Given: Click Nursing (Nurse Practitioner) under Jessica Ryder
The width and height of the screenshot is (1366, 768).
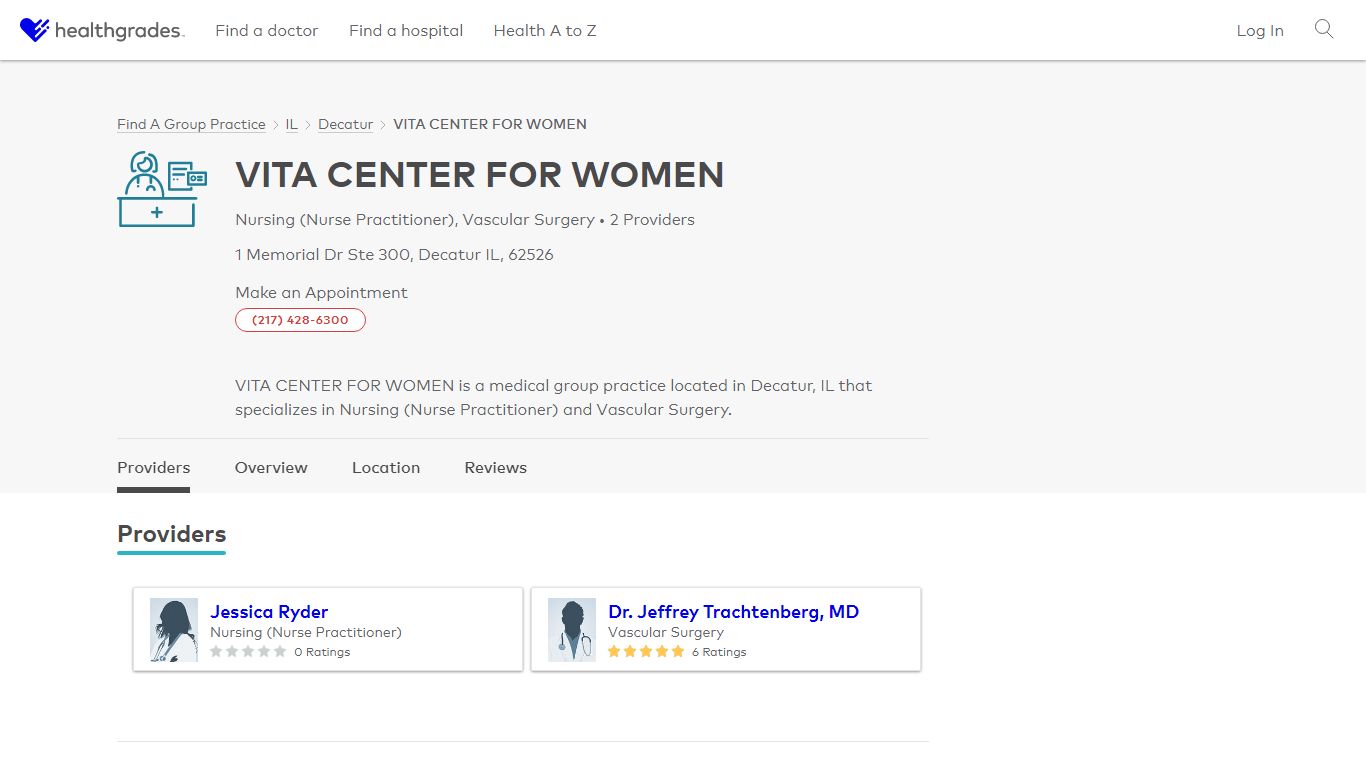Looking at the screenshot, I should [306, 633].
